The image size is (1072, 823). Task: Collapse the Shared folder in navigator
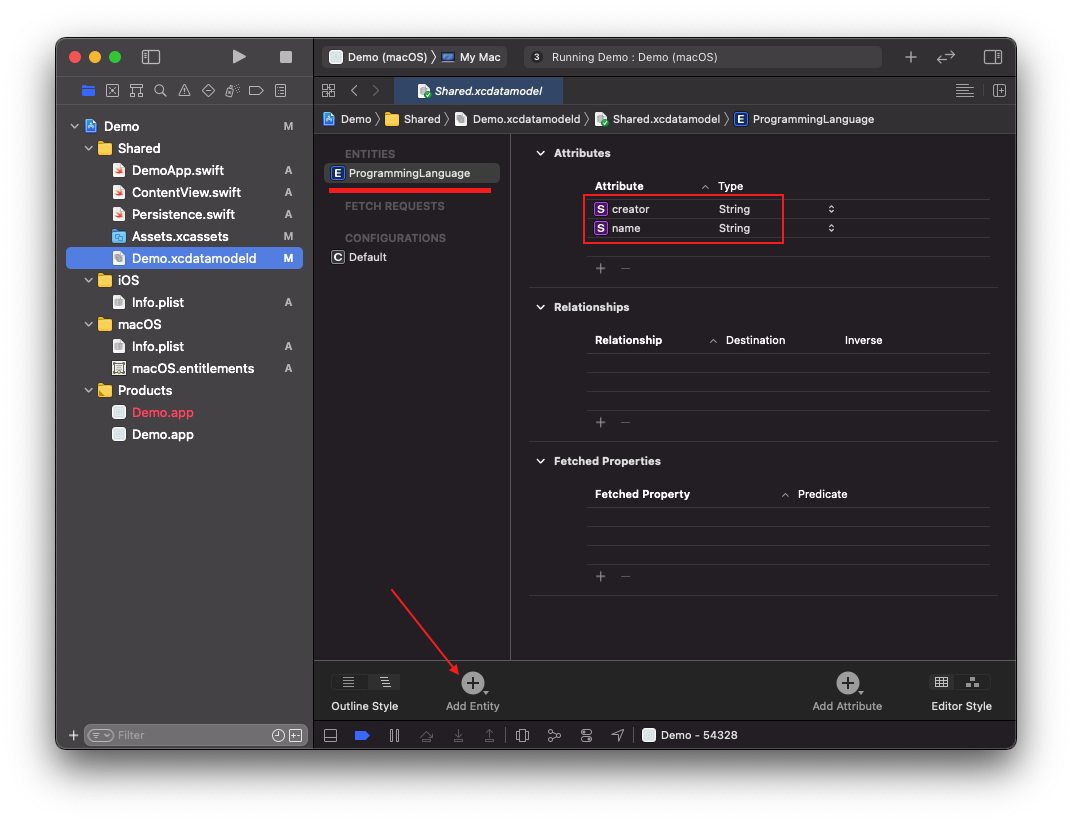point(88,148)
